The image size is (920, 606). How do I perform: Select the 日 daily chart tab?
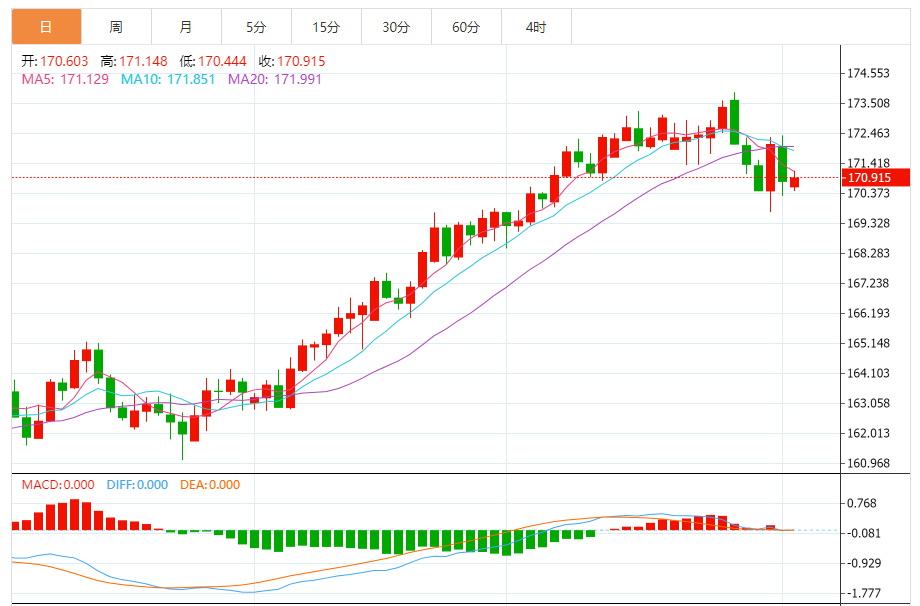(x=46, y=27)
